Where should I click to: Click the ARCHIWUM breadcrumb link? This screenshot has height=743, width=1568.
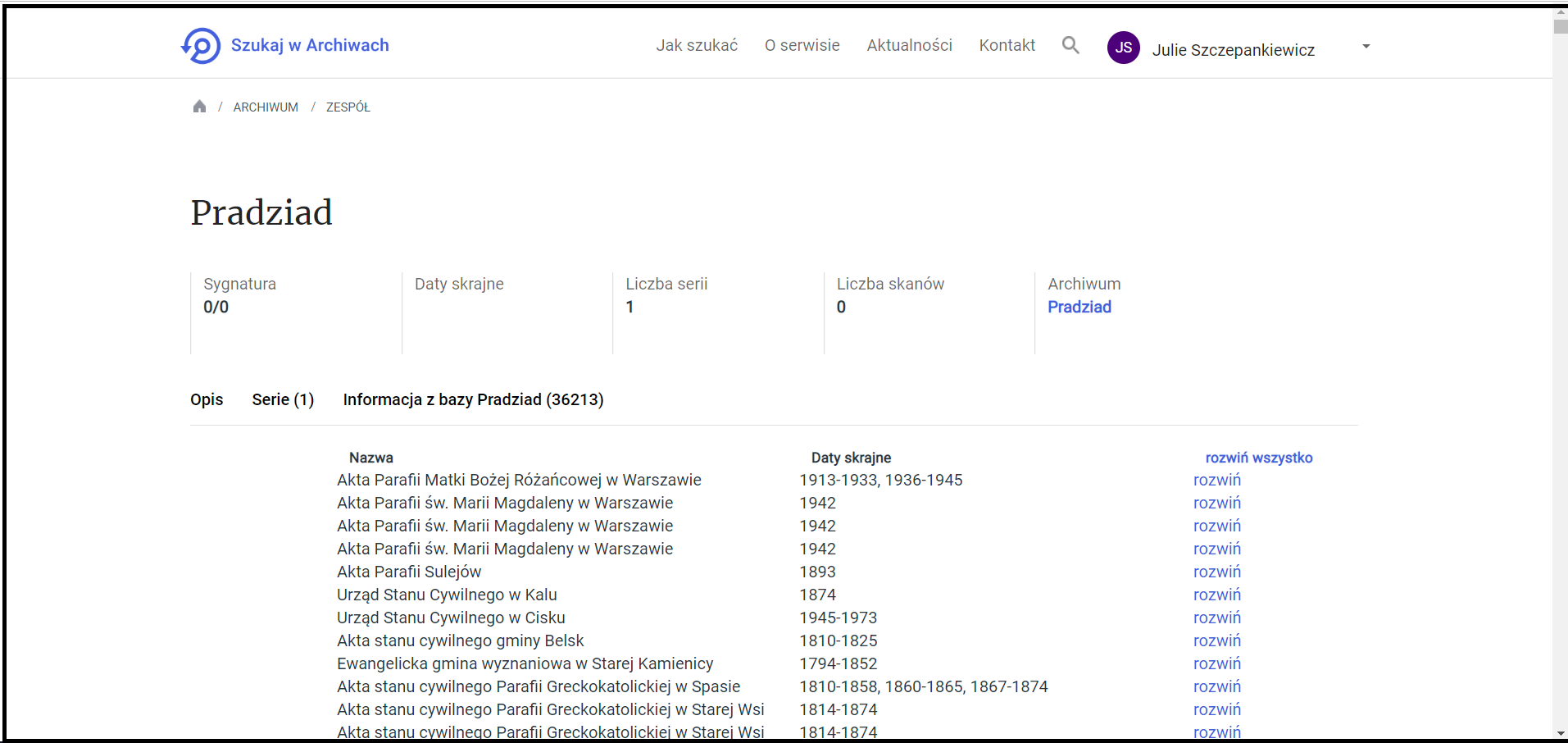tap(266, 107)
